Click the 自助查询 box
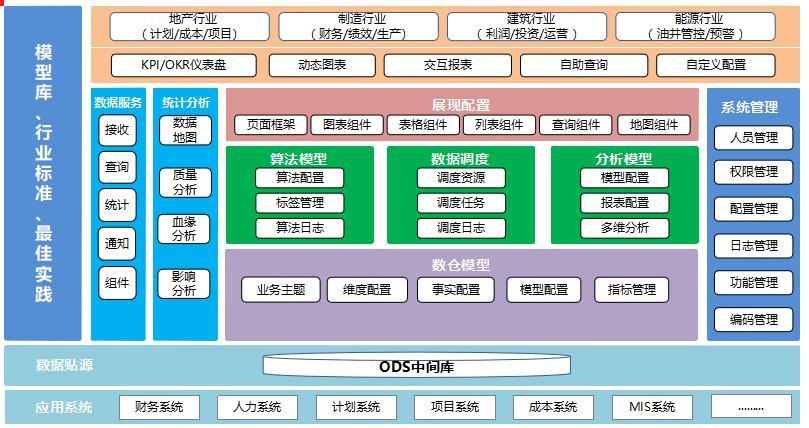The width and height of the screenshot is (809, 428). (x=584, y=65)
